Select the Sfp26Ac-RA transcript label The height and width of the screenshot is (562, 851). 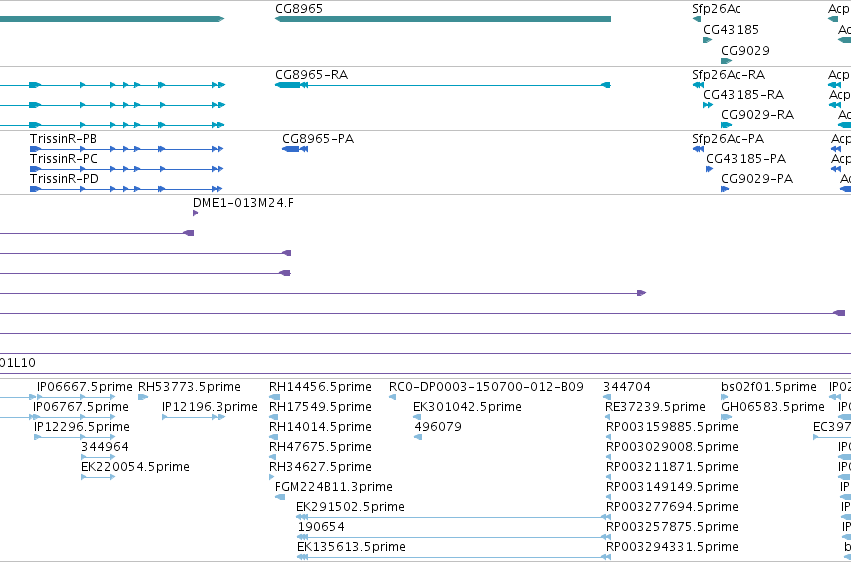click(728, 74)
